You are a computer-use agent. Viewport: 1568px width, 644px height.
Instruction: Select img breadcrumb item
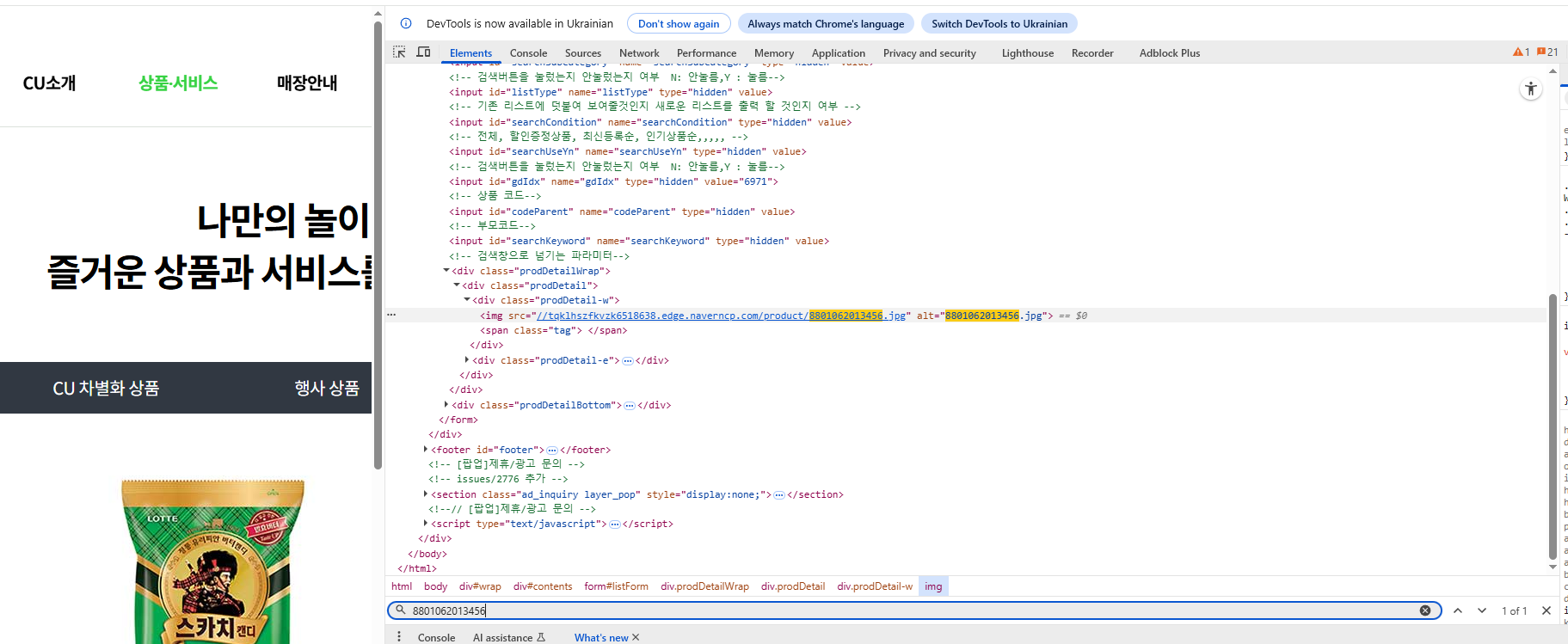pos(933,586)
